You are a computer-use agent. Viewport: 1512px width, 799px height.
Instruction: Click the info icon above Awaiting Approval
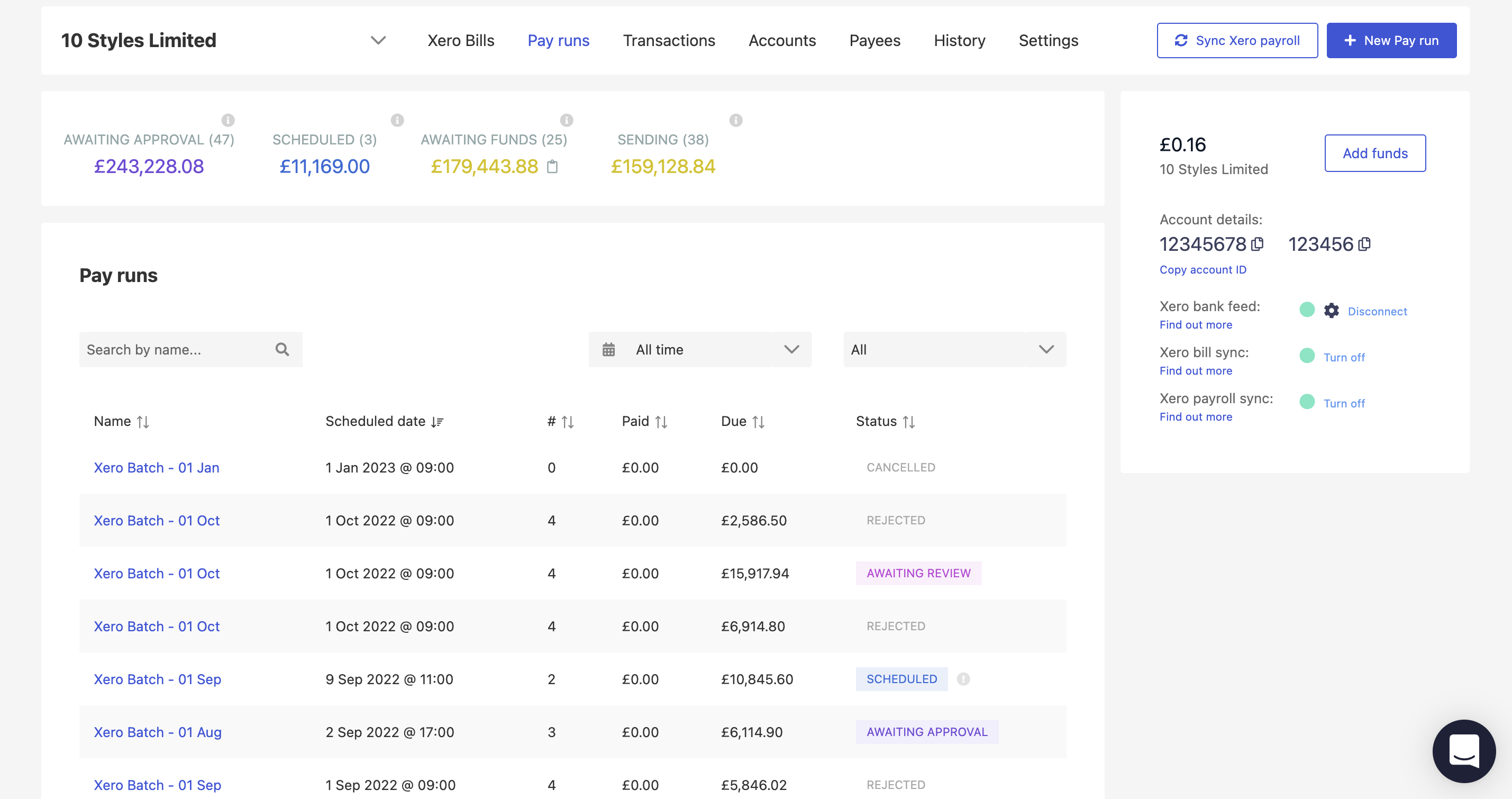click(x=229, y=120)
